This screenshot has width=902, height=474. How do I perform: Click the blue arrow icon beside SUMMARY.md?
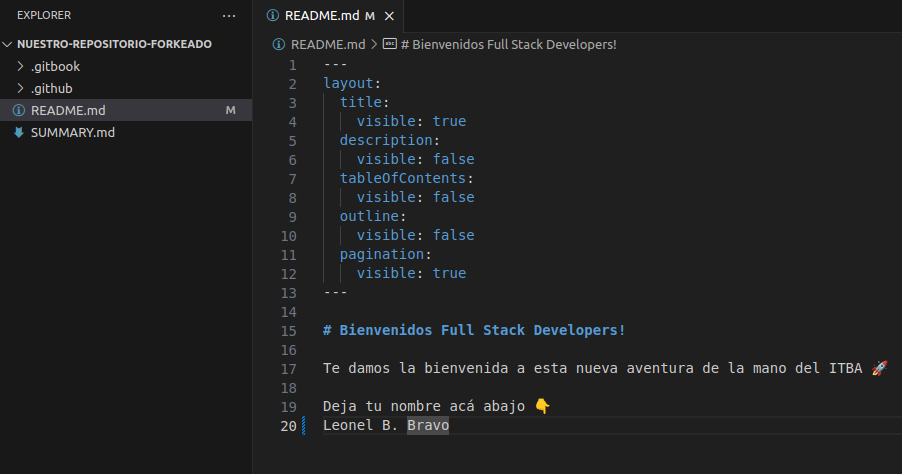tap(18, 132)
